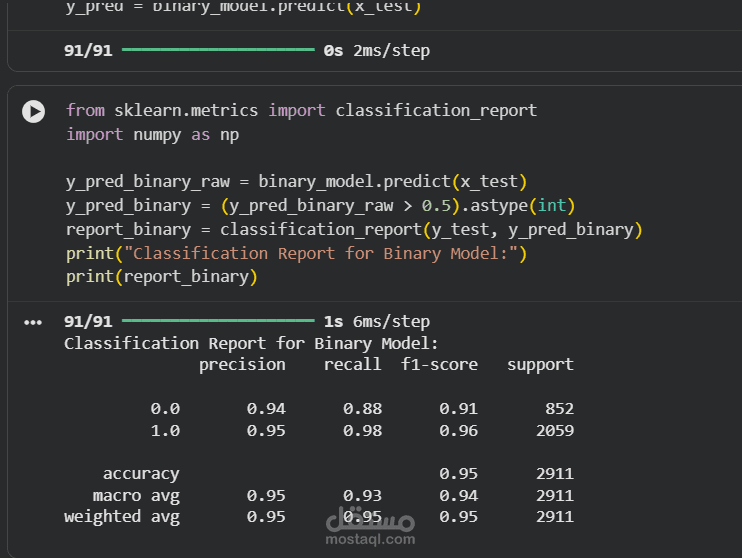Click the 'precision' column header in output
The height and width of the screenshot is (558, 742).
click(242, 364)
